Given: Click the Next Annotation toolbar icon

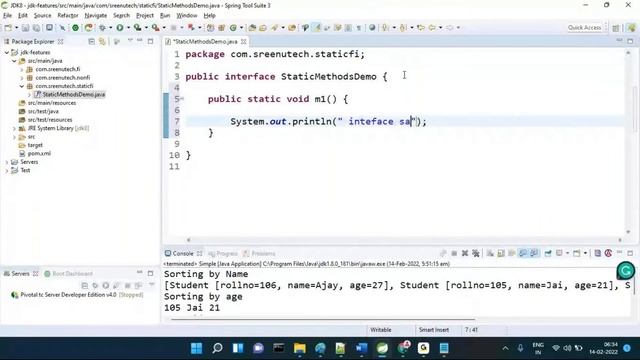Looking at the screenshot, I should 384,28.
